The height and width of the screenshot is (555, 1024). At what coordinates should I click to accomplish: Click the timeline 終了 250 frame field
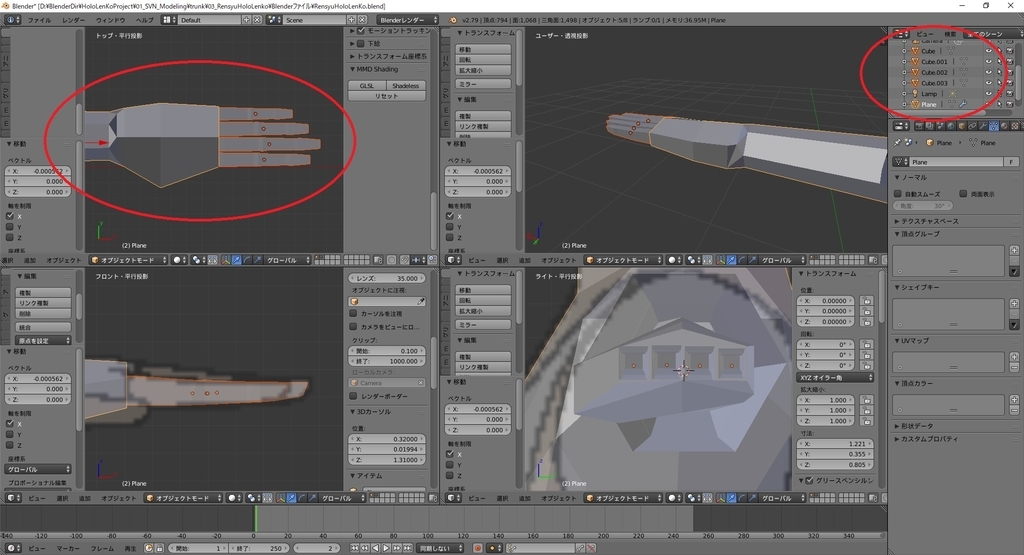(259, 548)
